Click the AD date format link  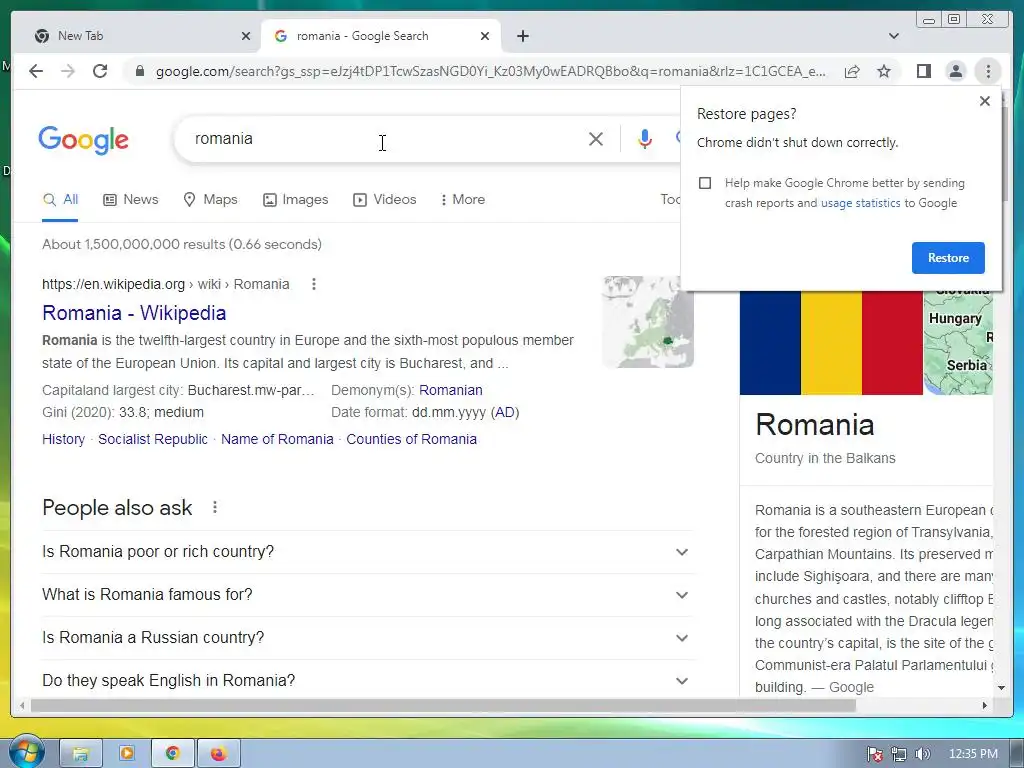point(505,413)
